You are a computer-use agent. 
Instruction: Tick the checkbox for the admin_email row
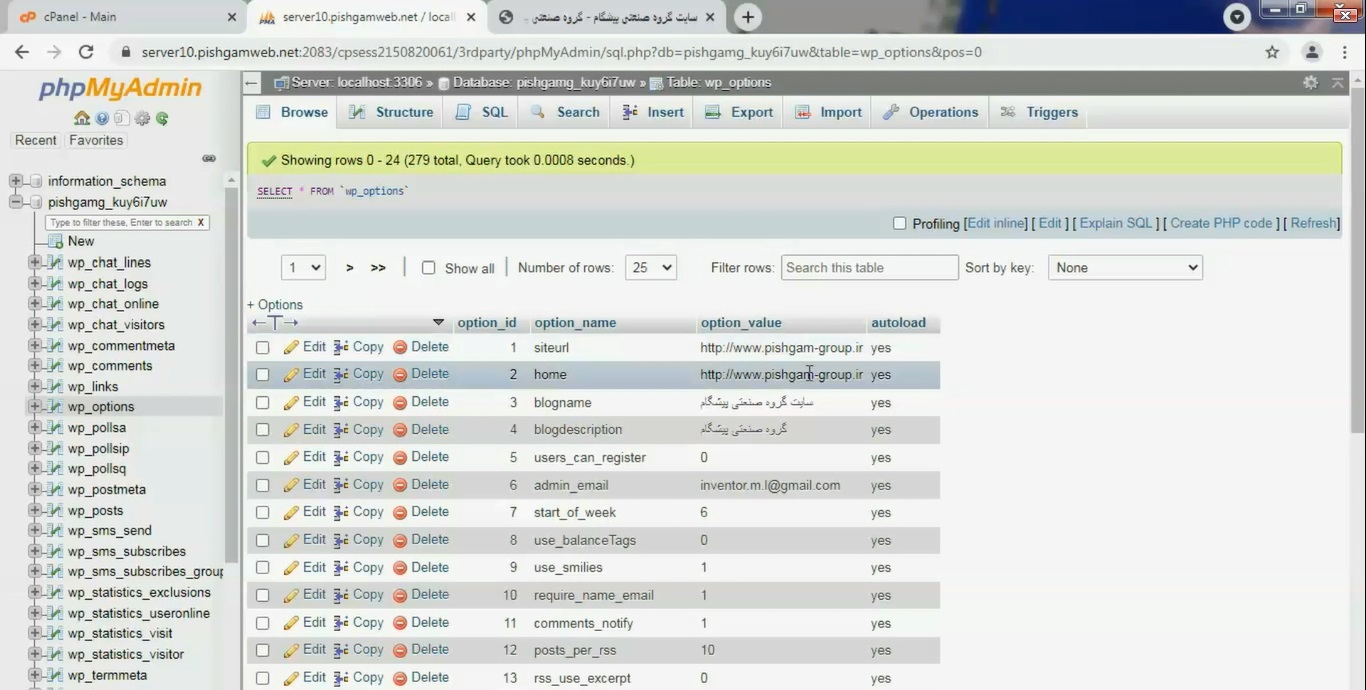262,485
